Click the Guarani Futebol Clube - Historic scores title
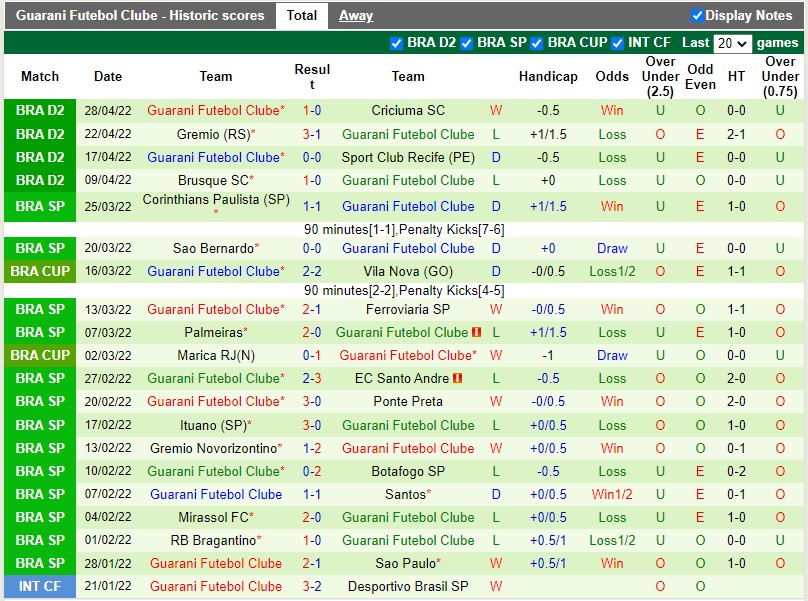This screenshot has width=808, height=601. 140,15
